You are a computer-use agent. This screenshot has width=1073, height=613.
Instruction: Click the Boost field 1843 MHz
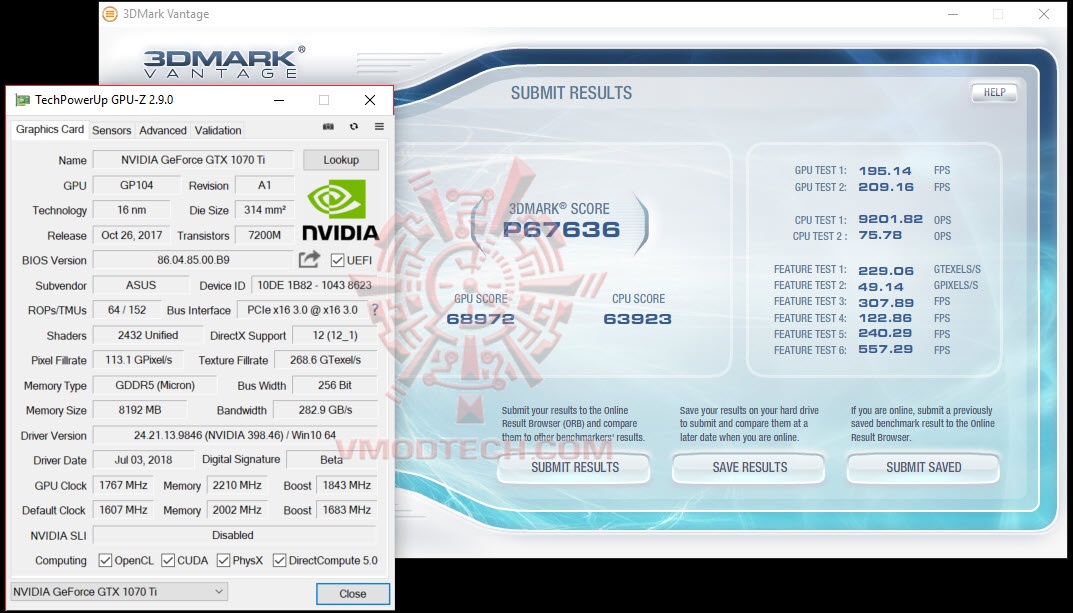point(346,485)
